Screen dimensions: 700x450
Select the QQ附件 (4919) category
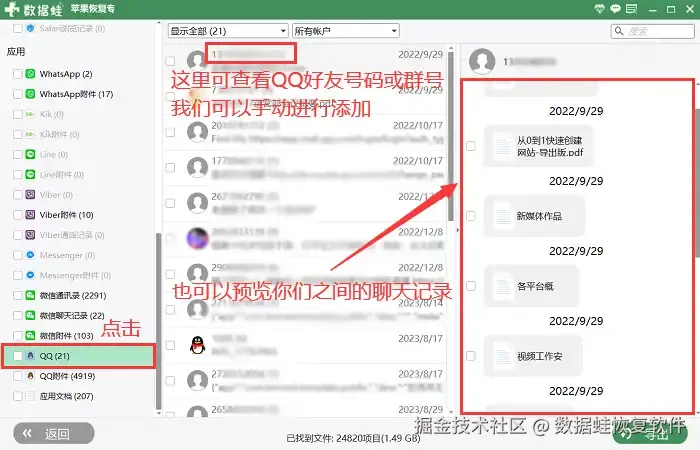tap(67, 376)
